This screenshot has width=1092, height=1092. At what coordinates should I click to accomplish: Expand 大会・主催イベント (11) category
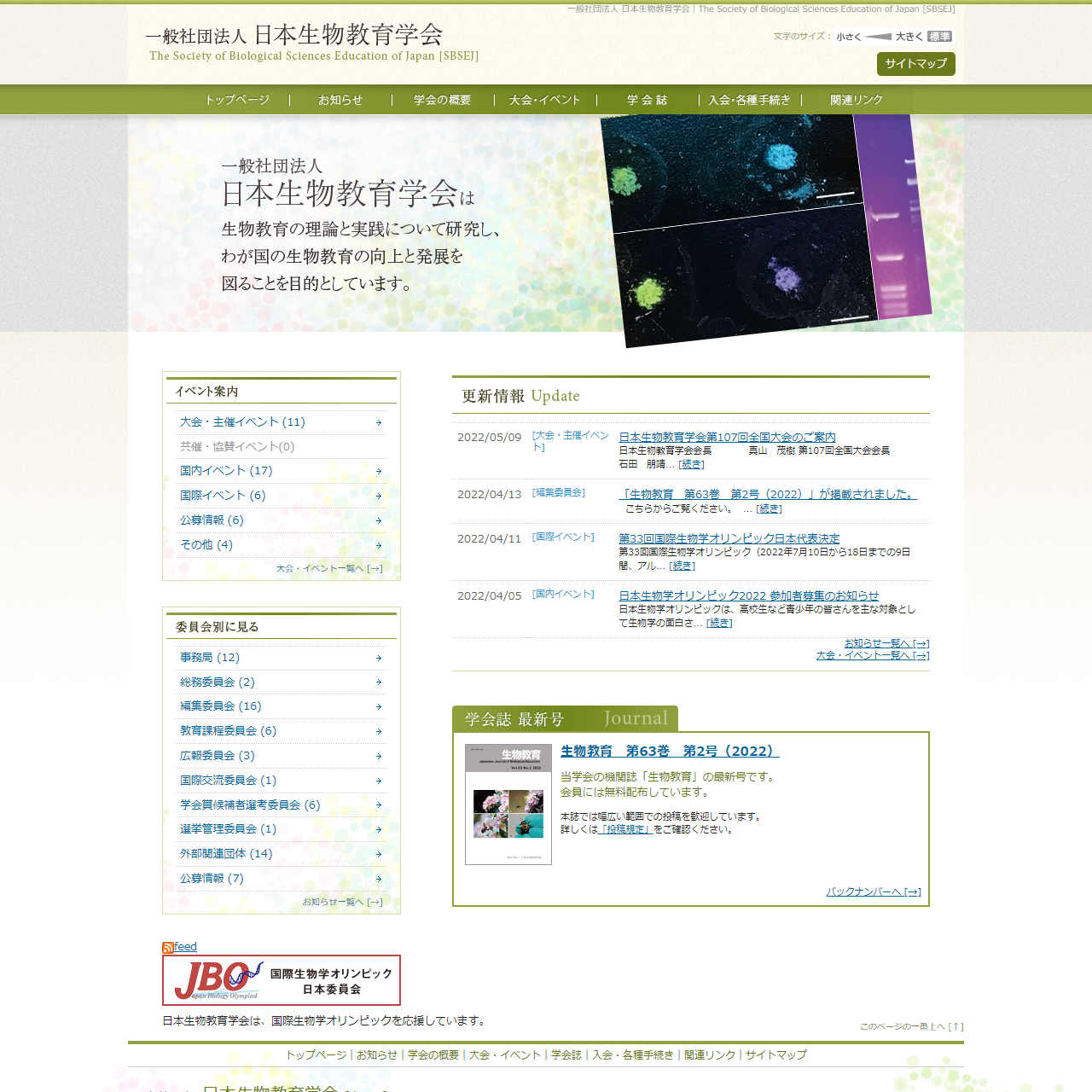pyautogui.click(x=242, y=422)
